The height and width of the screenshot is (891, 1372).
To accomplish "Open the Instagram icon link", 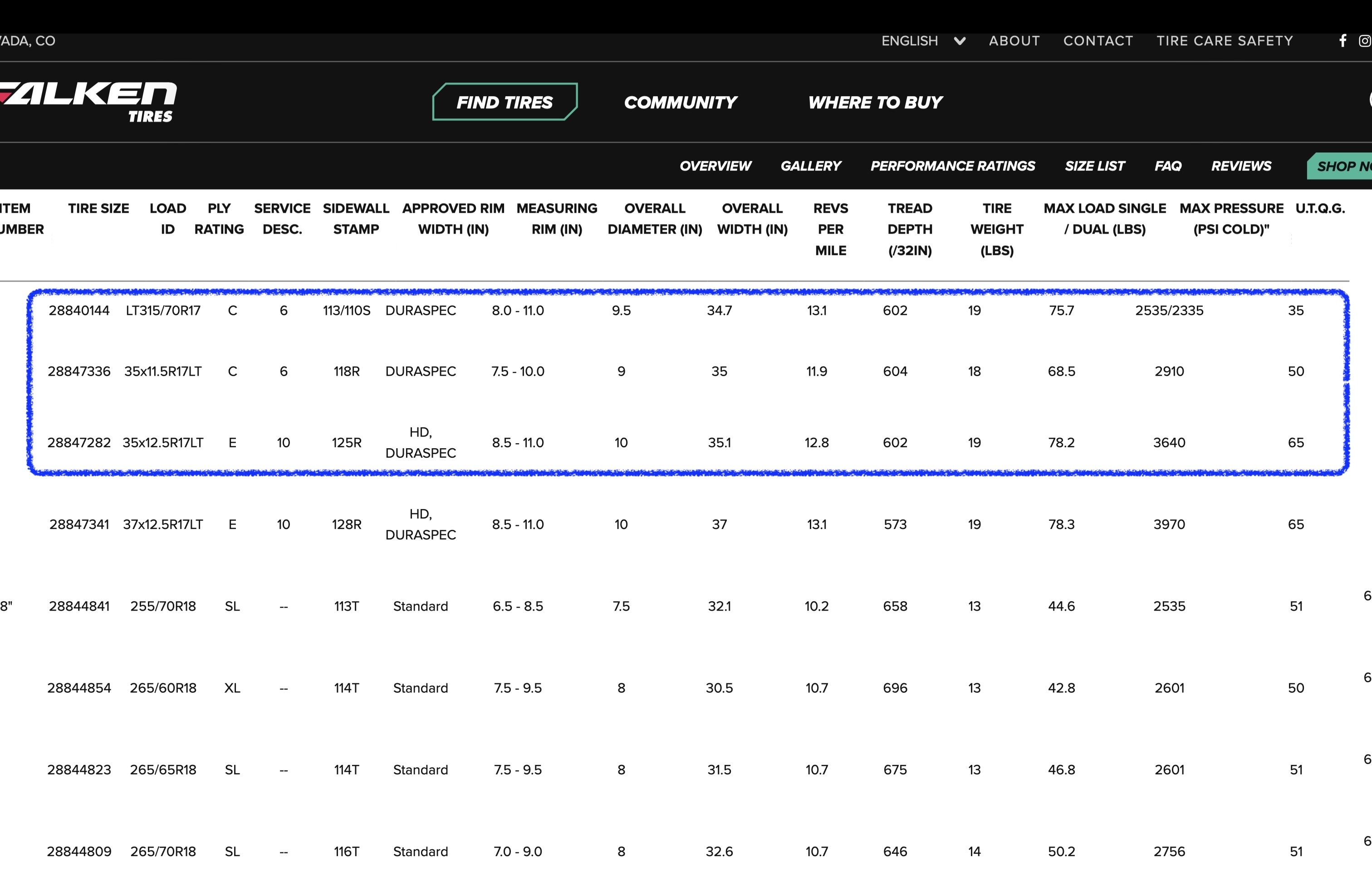I will [1364, 41].
